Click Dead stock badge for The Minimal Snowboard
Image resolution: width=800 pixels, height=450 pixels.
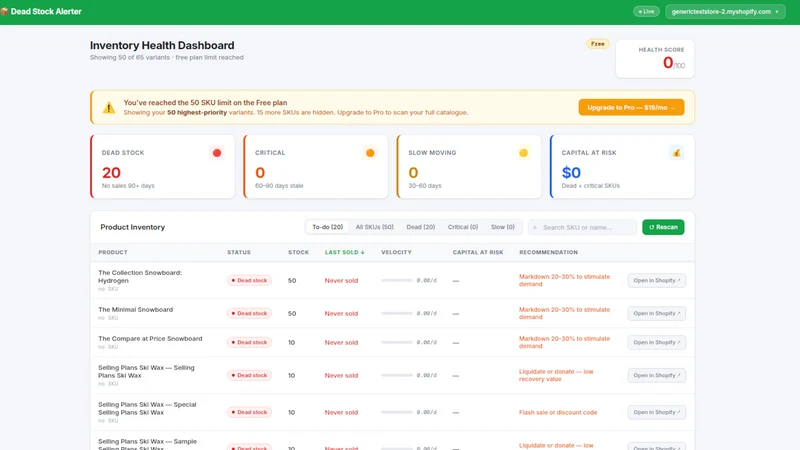(x=249, y=313)
